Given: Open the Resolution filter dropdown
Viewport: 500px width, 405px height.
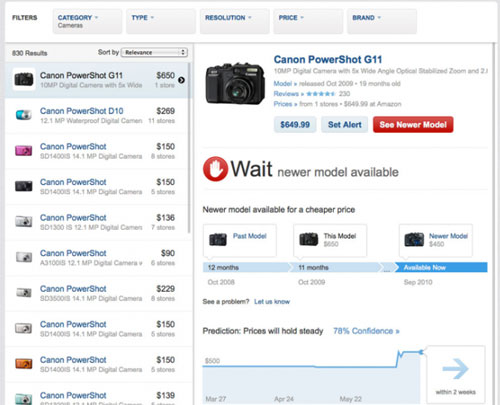Looking at the screenshot, I should 235,21.
